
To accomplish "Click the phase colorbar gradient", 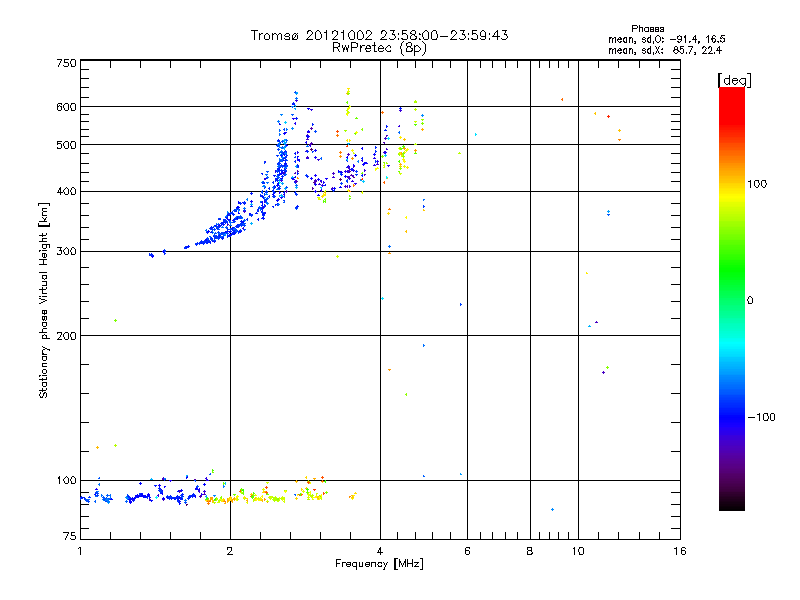I will 732,298.
